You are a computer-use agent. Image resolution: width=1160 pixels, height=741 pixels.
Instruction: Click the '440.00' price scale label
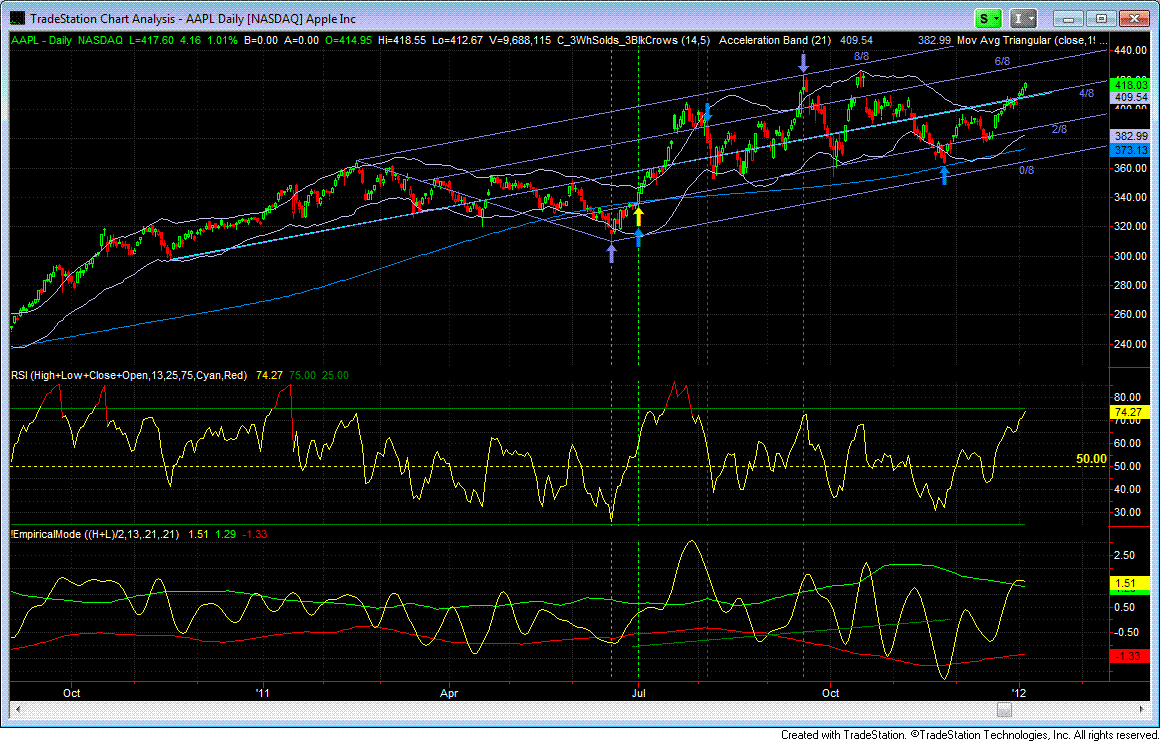click(1131, 51)
